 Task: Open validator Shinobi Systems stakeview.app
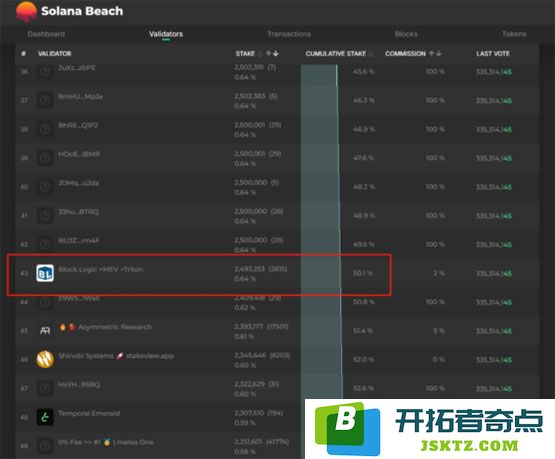pyautogui.click(x=116, y=356)
